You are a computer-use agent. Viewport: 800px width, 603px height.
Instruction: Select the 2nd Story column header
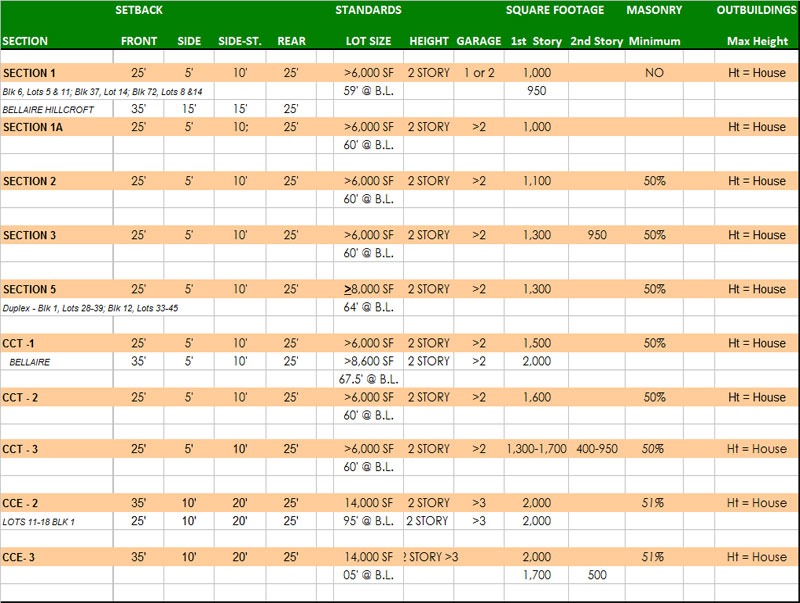coord(596,41)
